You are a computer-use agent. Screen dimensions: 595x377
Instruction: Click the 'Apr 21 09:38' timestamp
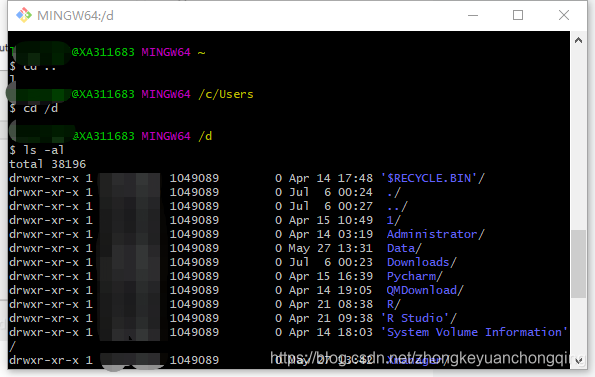click(x=331, y=318)
